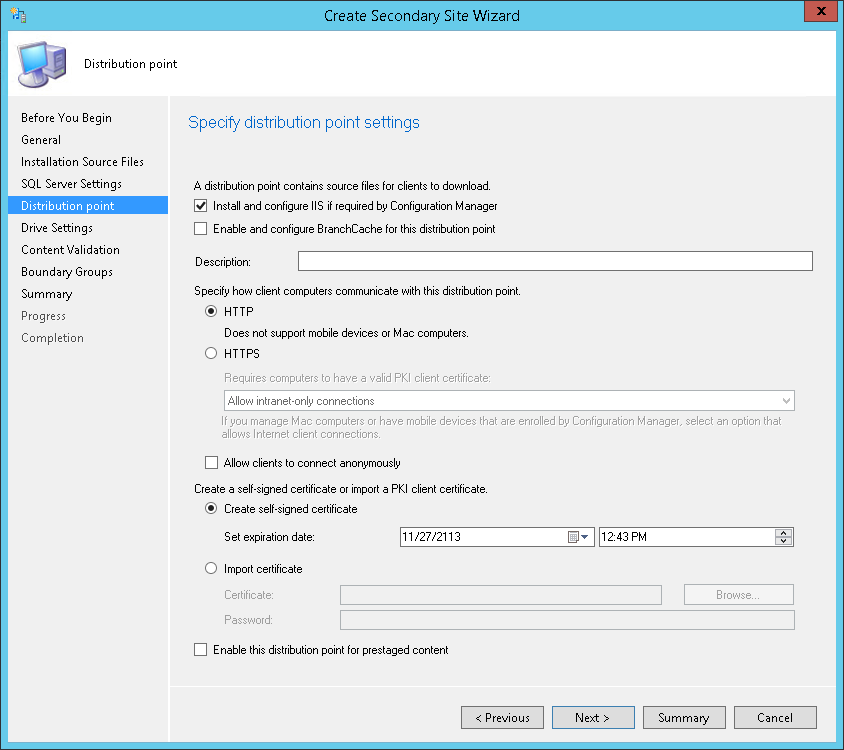Click the distribution point computer icon
Screen dimensions: 844x750
pyautogui.click(x=42, y=64)
